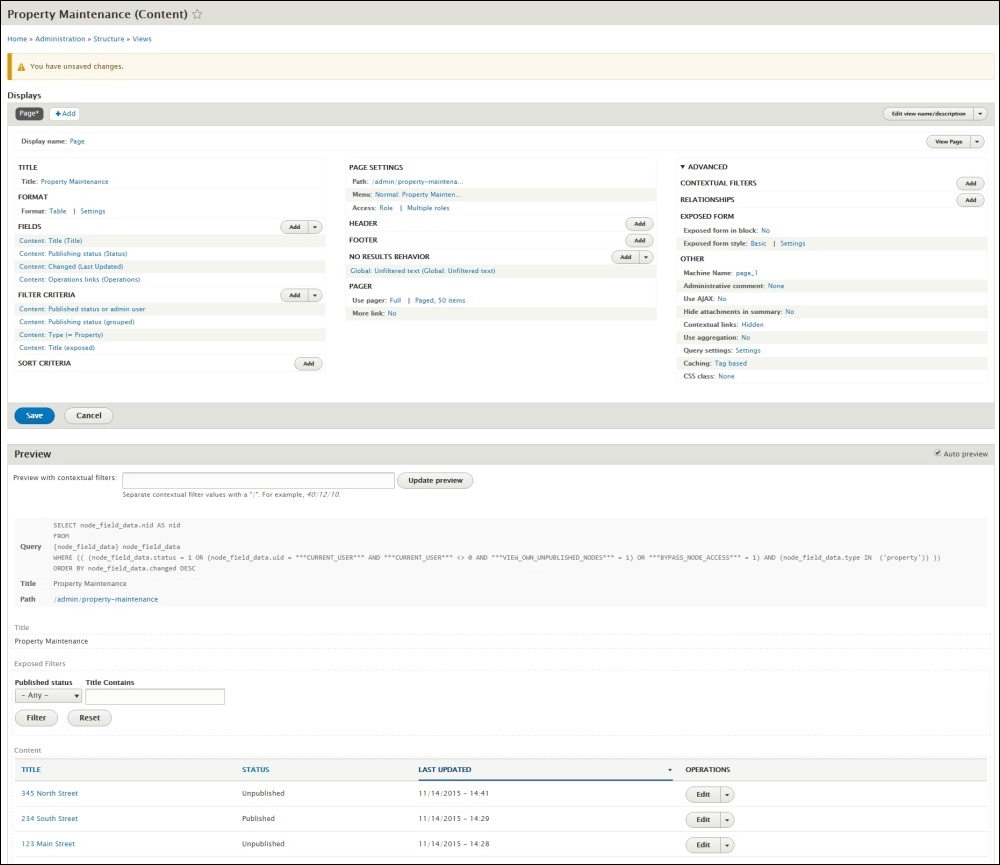Open the 345 North Street title link

50,794
